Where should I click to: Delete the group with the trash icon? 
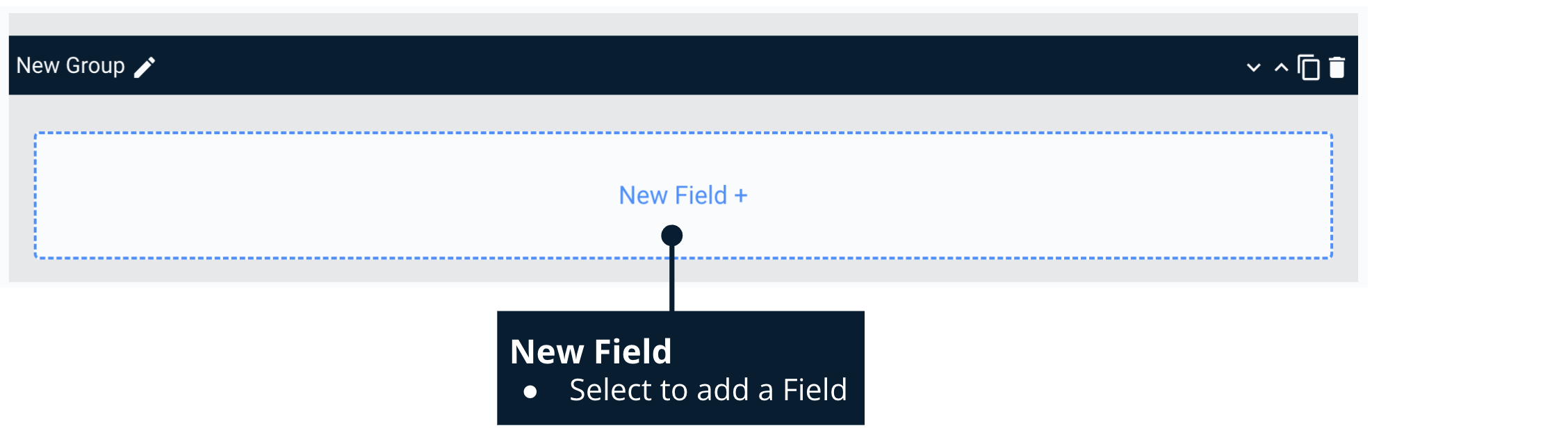[x=1337, y=67]
